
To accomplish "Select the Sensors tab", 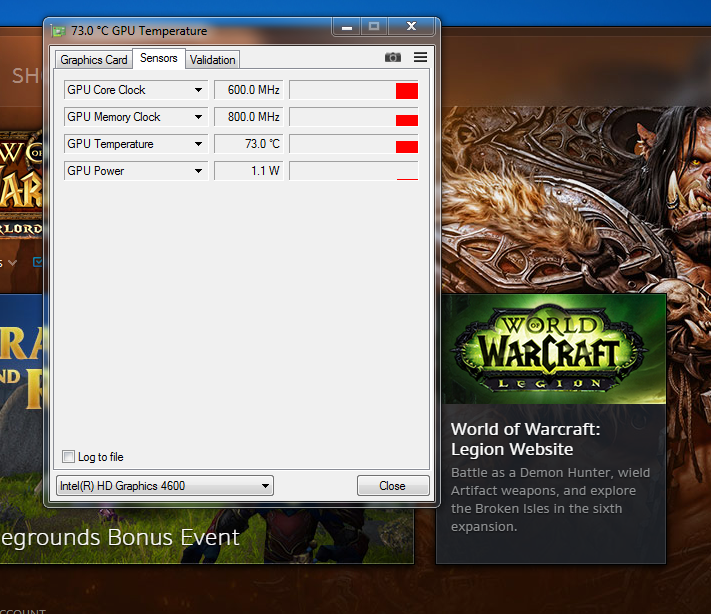I will point(159,58).
